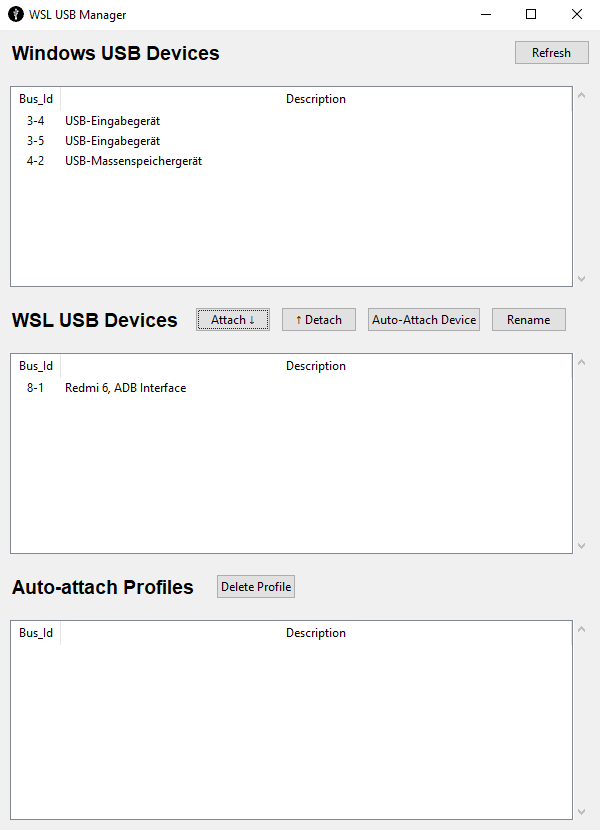
Task: Delete the auto-attach profile
Action: tap(256, 587)
